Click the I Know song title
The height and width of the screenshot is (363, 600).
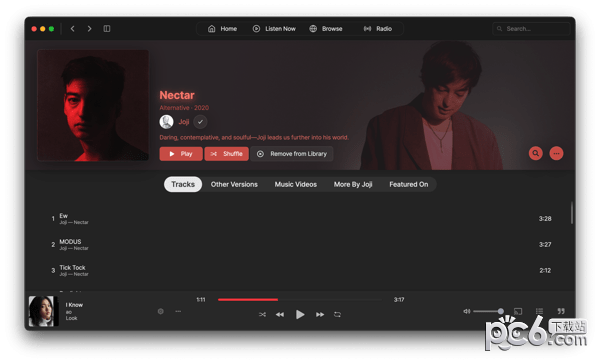coord(74,305)
